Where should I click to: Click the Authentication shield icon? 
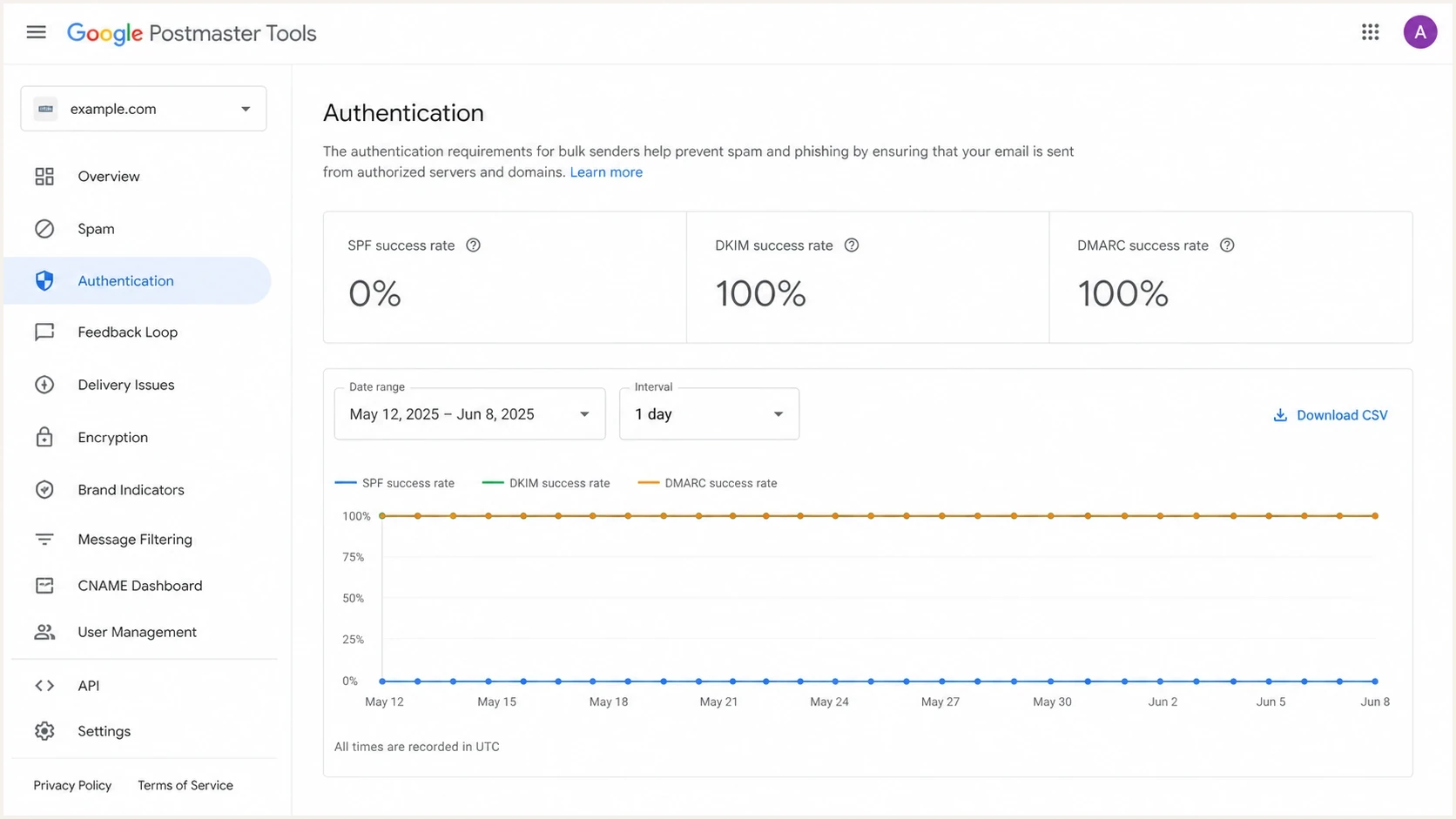tap(44, 280)
